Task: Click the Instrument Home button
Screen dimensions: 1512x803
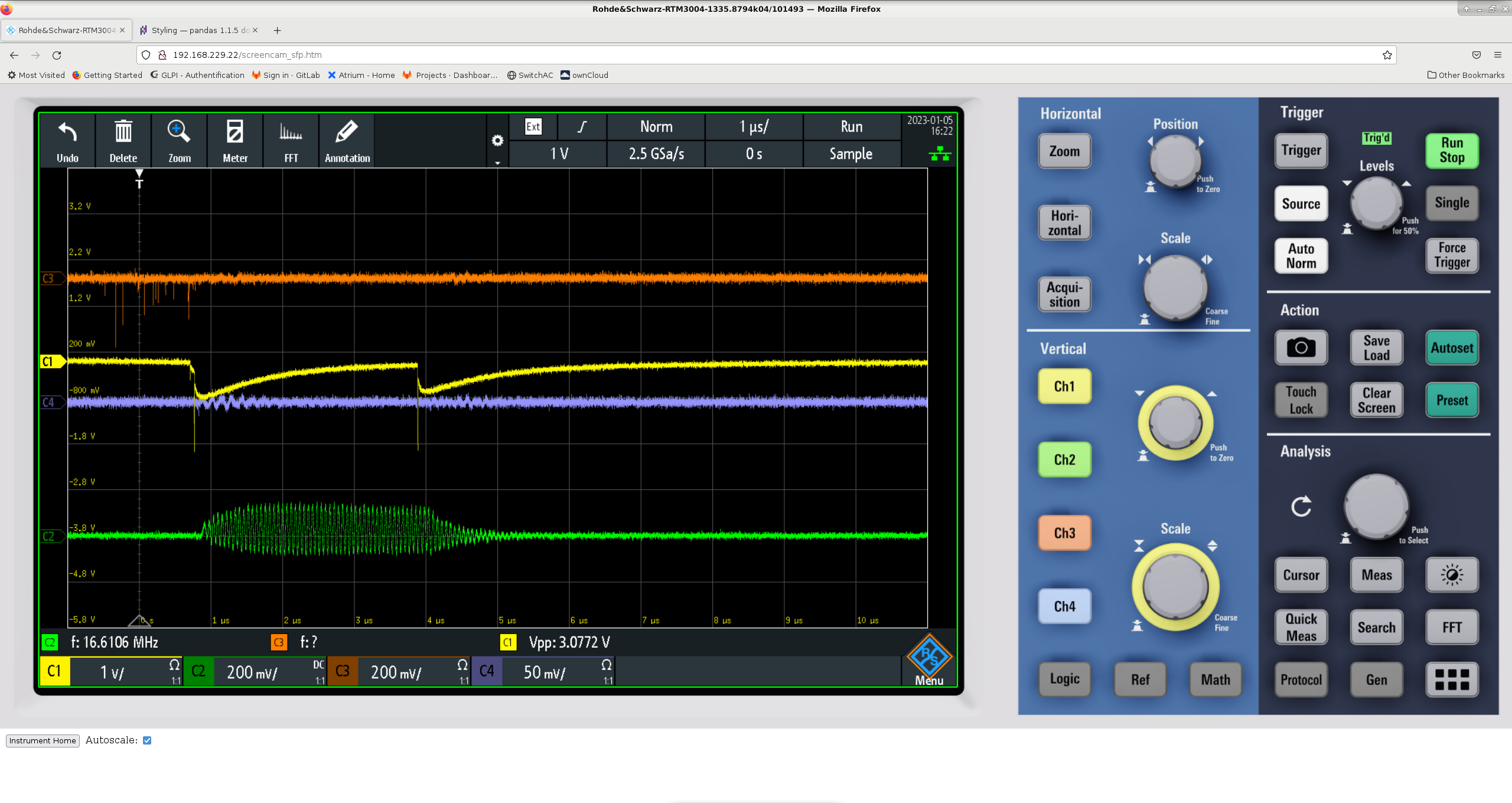Action: coord(43,740)
